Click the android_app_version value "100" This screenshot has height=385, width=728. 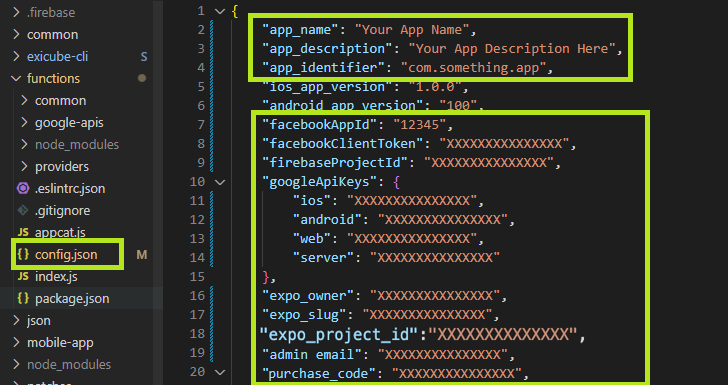coord(458,105)
